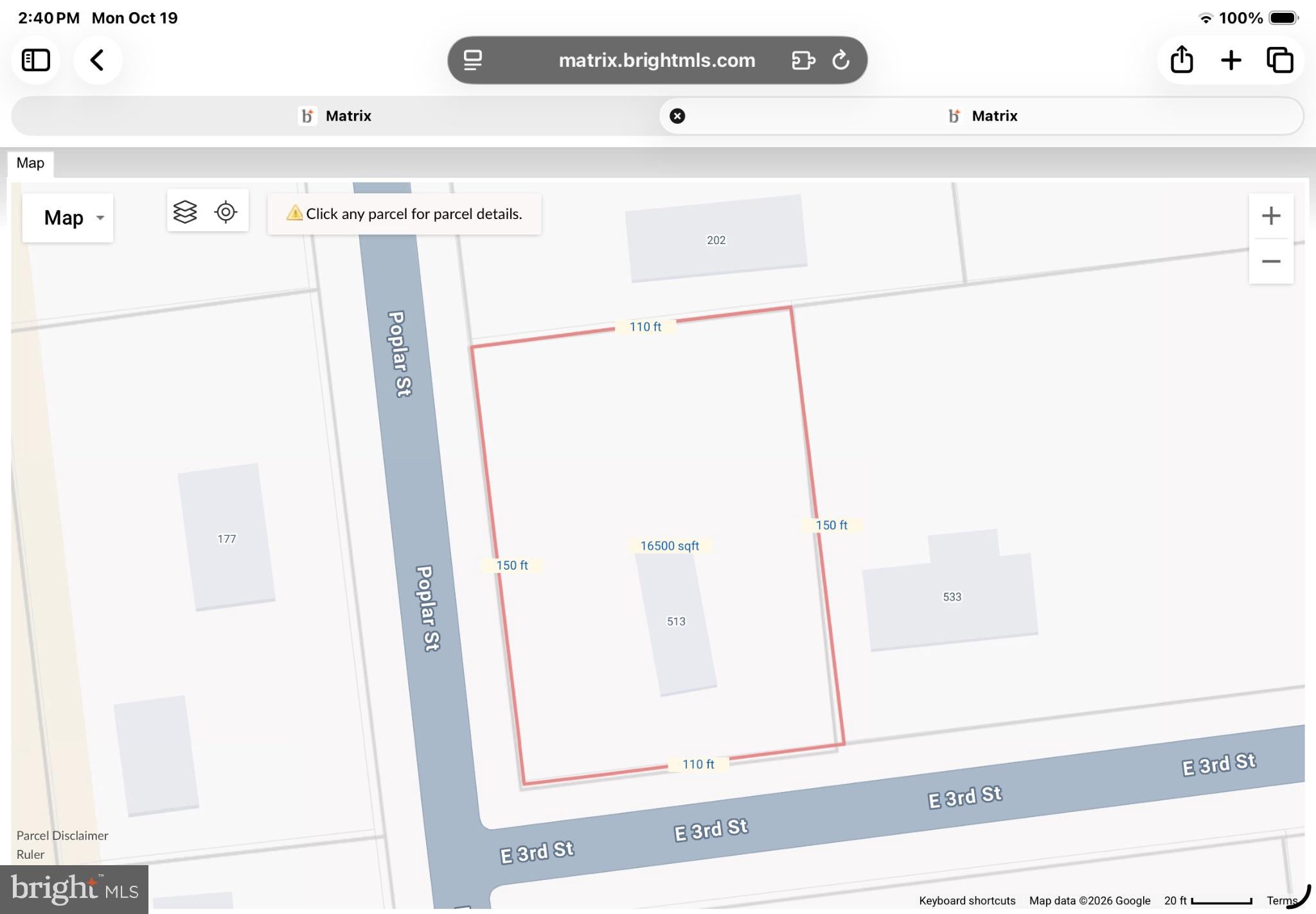Click the Wi-Fi status icon
Image resolution: width=1316 pixels, height=914 pixels.
(x=1205, y=18)
